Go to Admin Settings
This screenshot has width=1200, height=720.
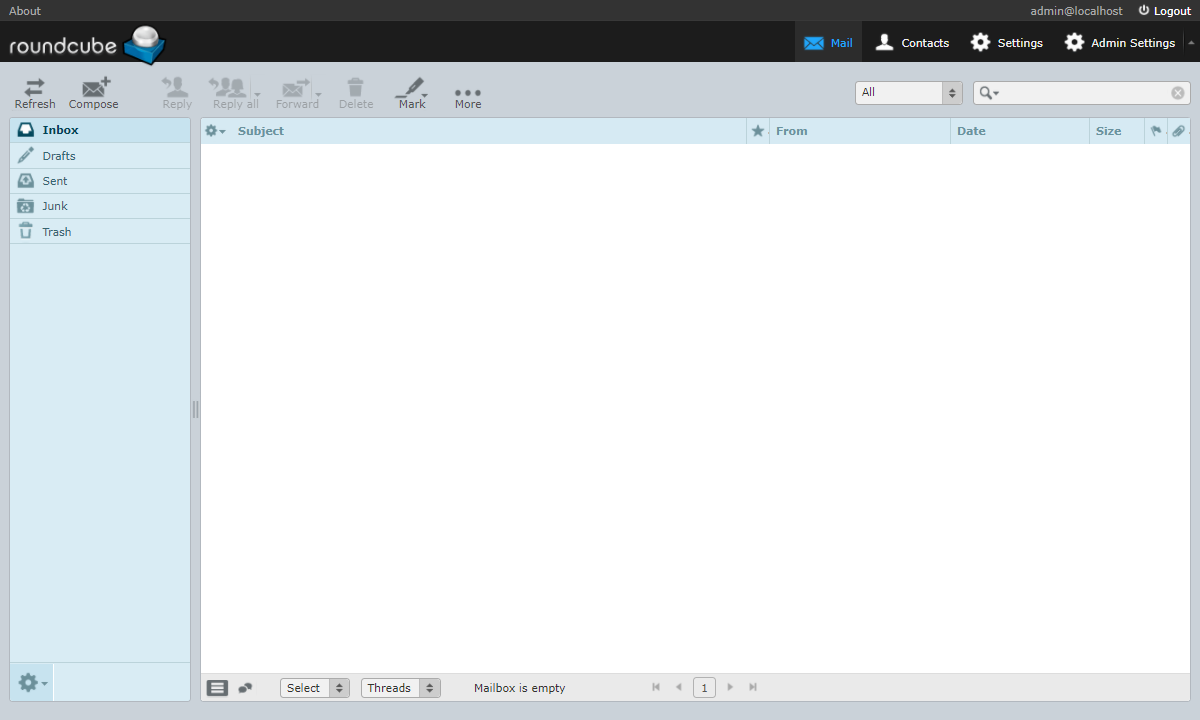point(1120,42)
